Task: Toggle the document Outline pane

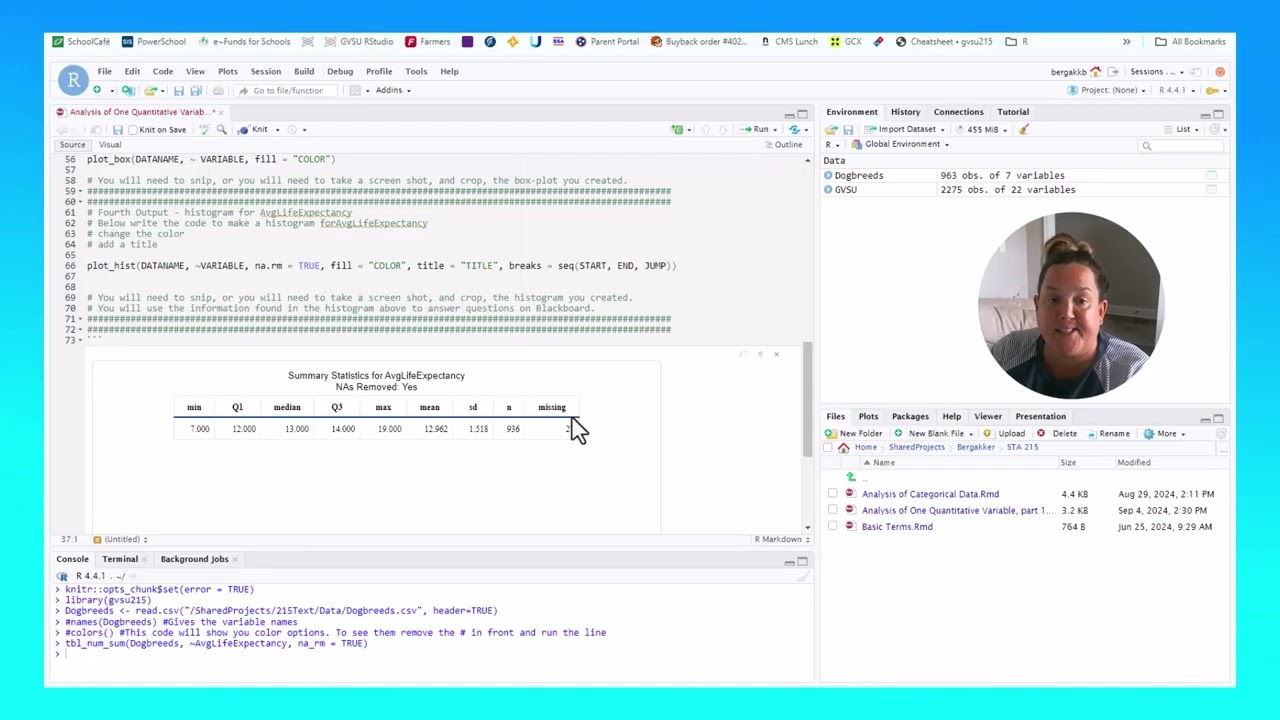Action: pos(783,145)
